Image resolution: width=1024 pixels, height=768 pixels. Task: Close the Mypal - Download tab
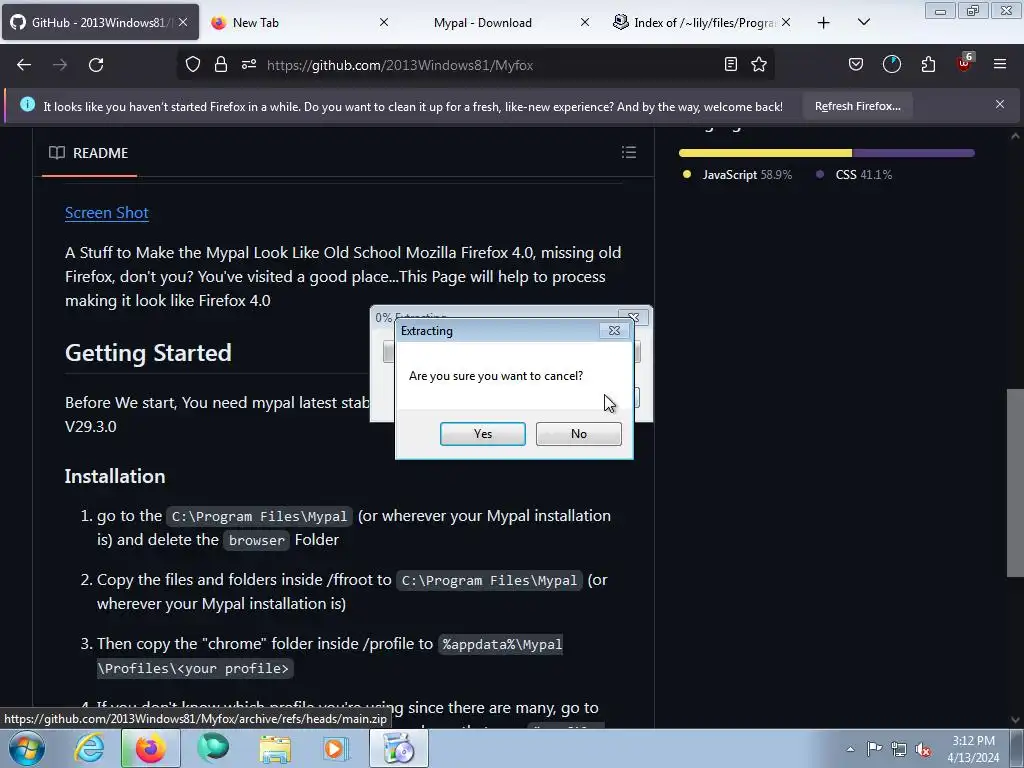[585, 22]
